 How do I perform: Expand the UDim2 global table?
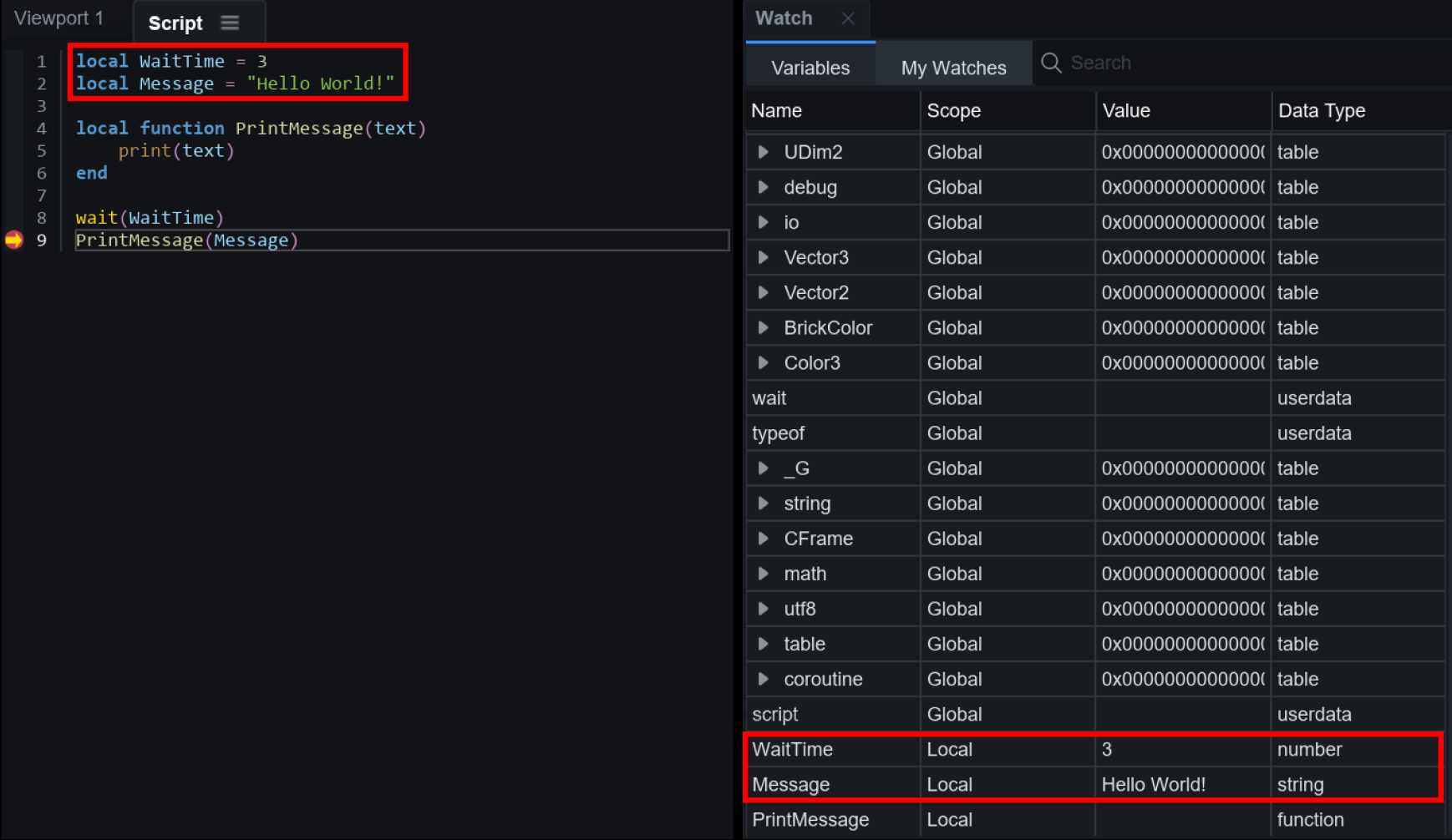click(x=763, y=152)
